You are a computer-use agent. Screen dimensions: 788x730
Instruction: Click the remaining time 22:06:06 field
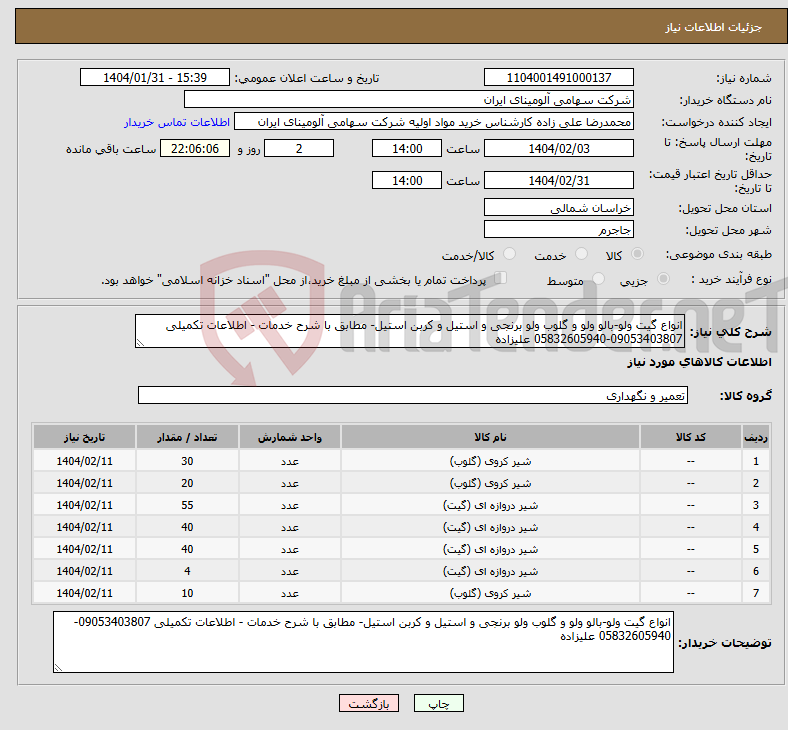click(x=195, y=149)
